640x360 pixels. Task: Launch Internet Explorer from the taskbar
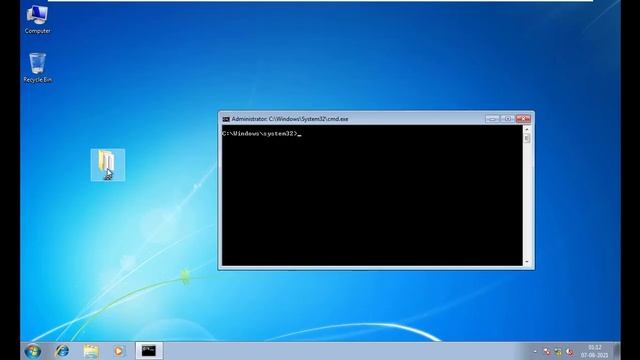coord(62,351)
